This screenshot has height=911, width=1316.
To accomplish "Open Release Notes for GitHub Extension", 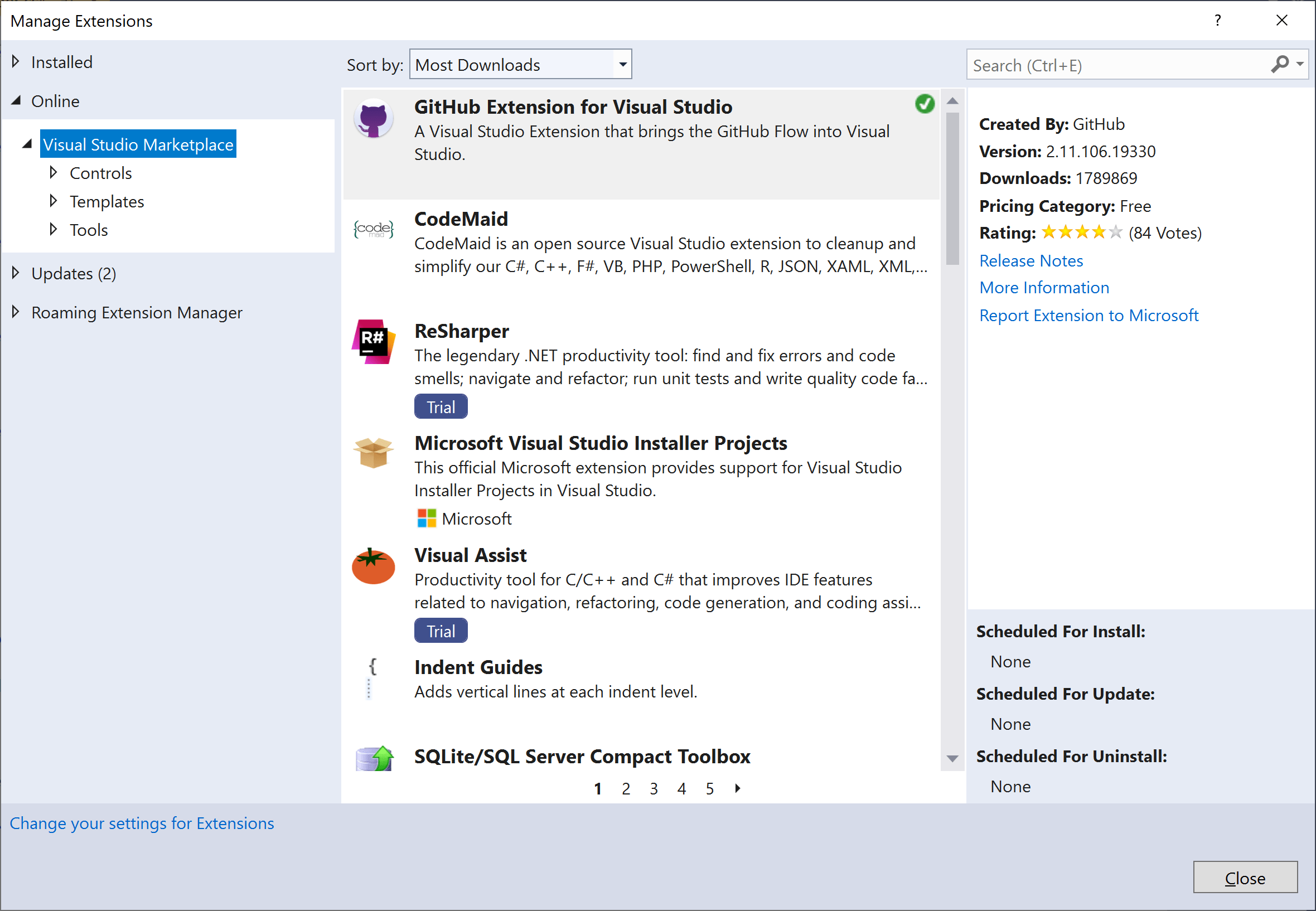I will (1030, 260).
